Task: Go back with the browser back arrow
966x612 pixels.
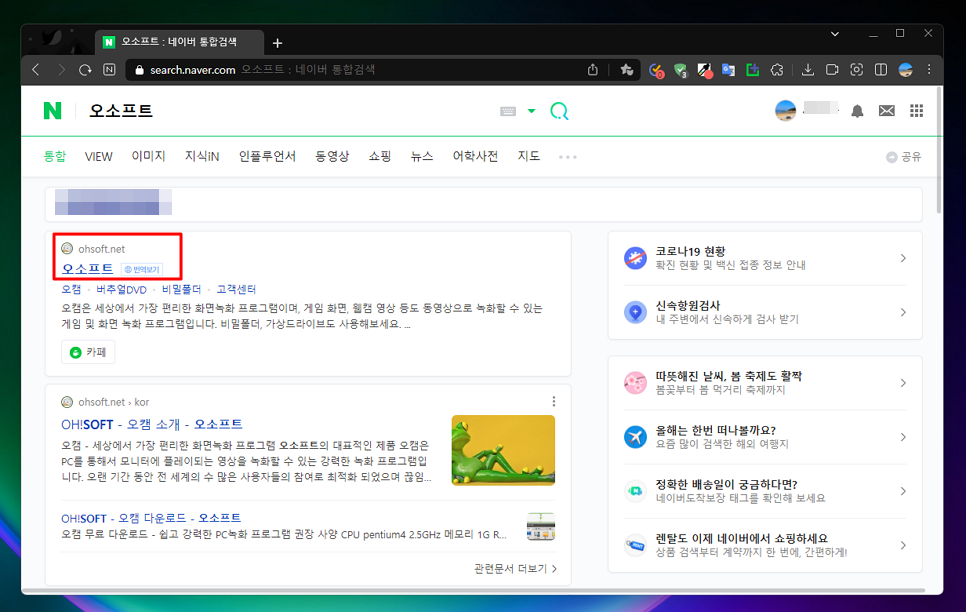Action: [x=36, y=70]
